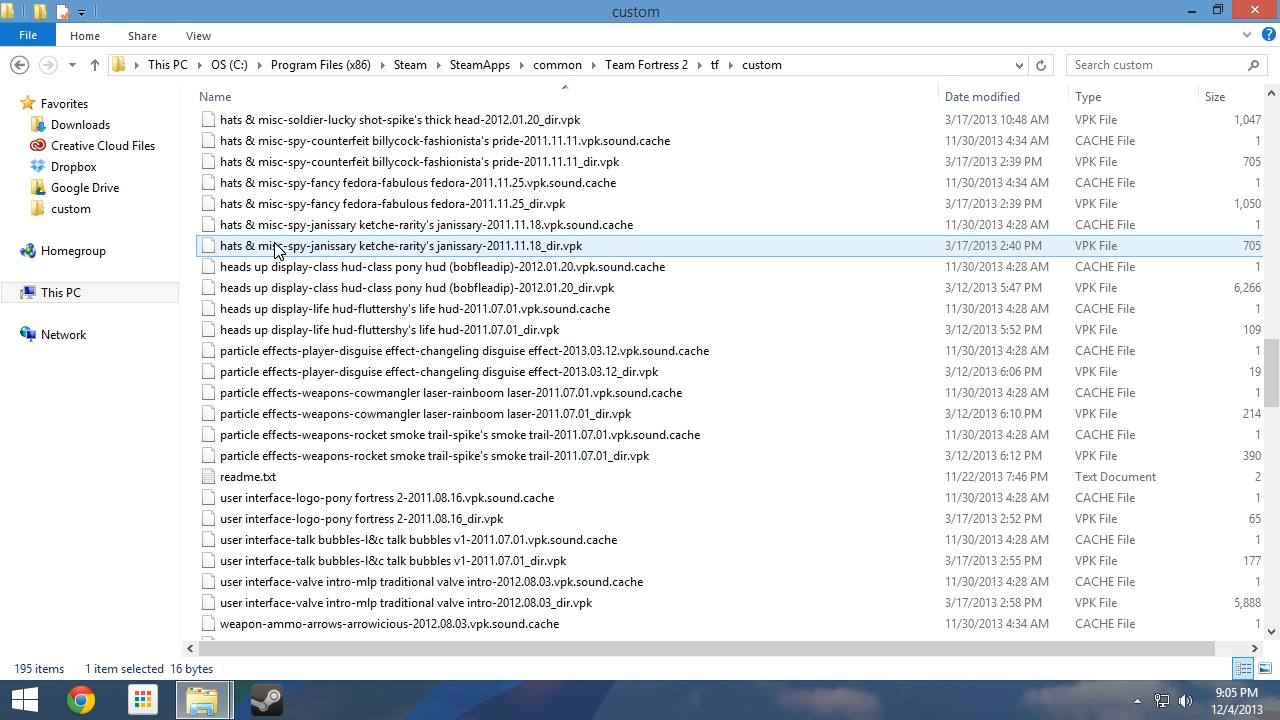Select fluttershy's life hud-2011.07.01_dir.vpk file
The height and width of the screenshot is (720, 1280).
tap(389, 330)
